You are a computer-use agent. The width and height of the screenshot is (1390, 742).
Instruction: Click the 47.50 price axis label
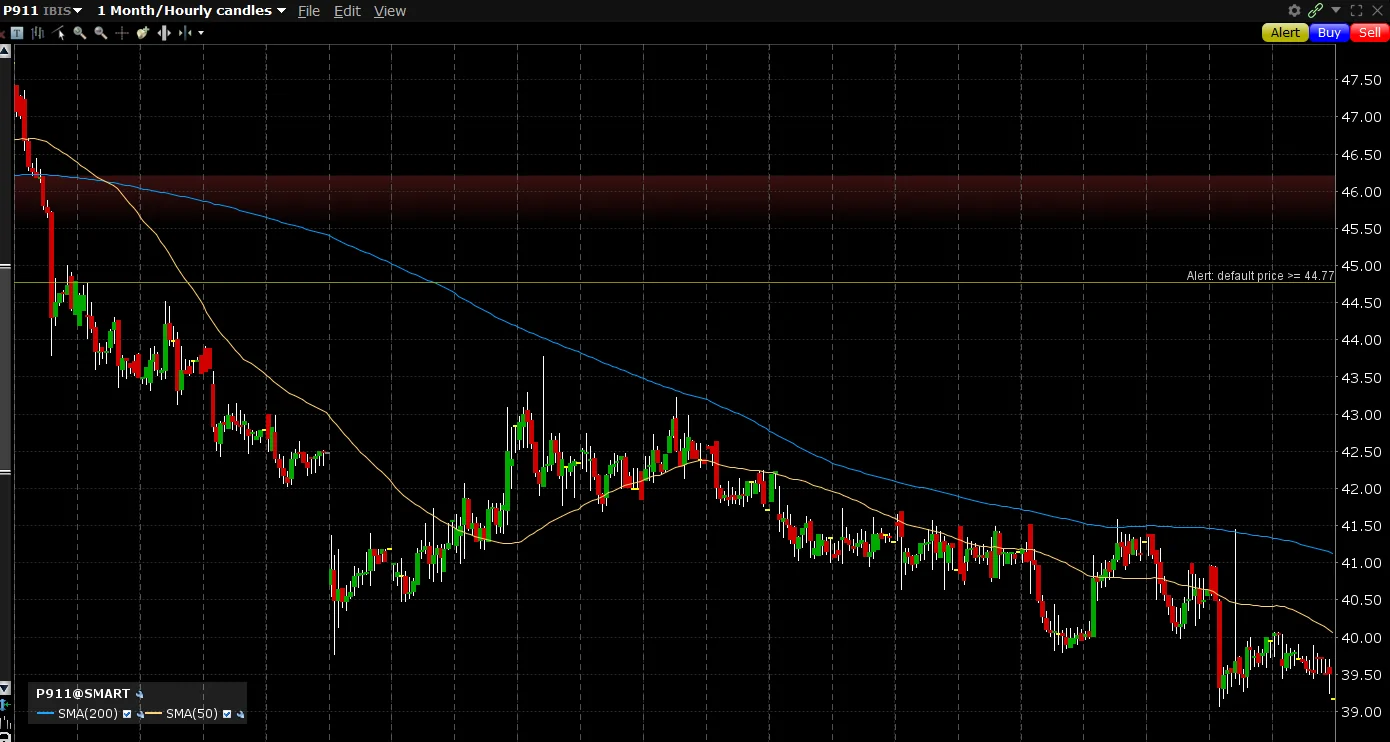[x=1363, y=80]
